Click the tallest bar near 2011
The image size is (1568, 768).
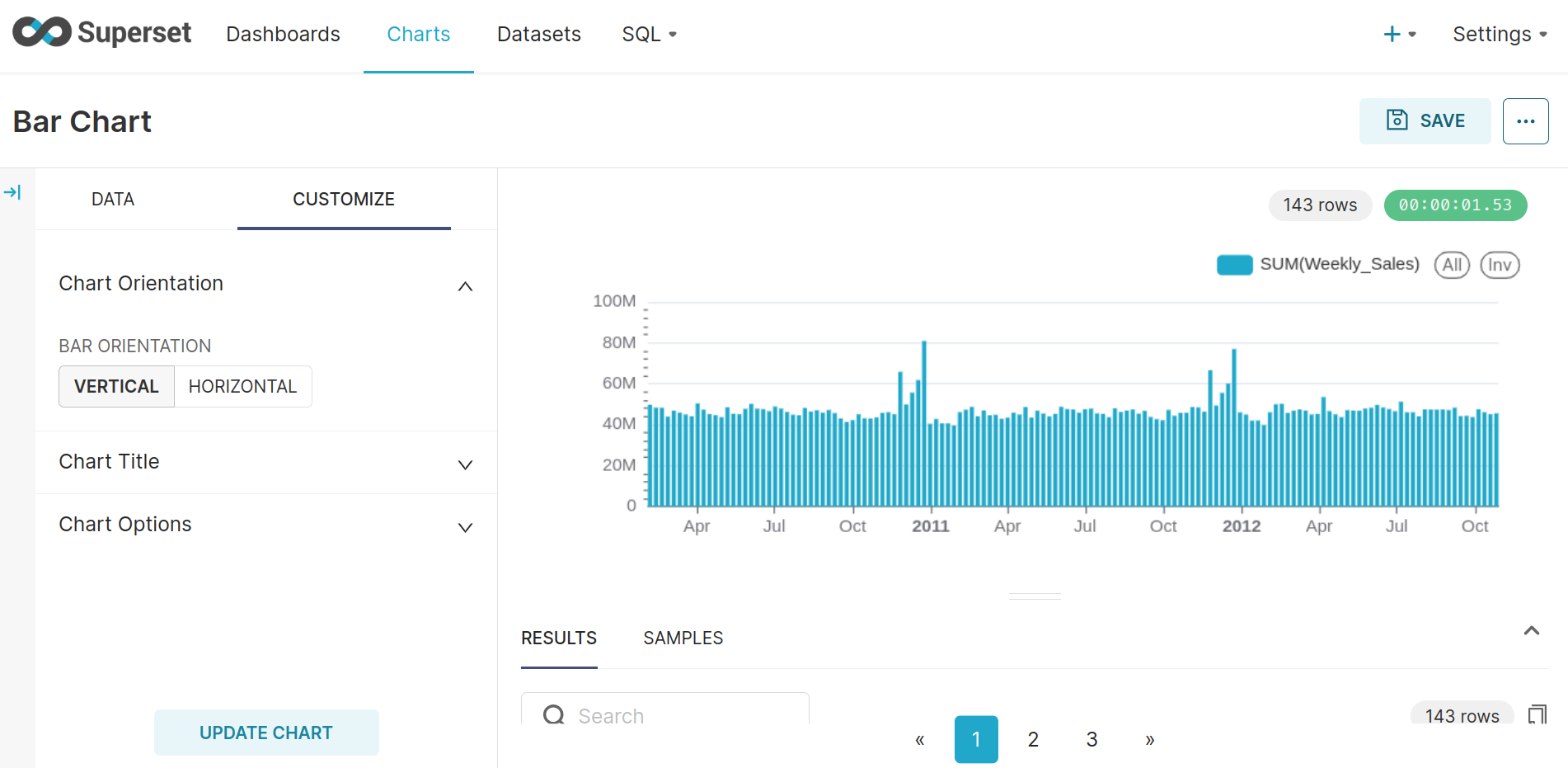point(924,423)
